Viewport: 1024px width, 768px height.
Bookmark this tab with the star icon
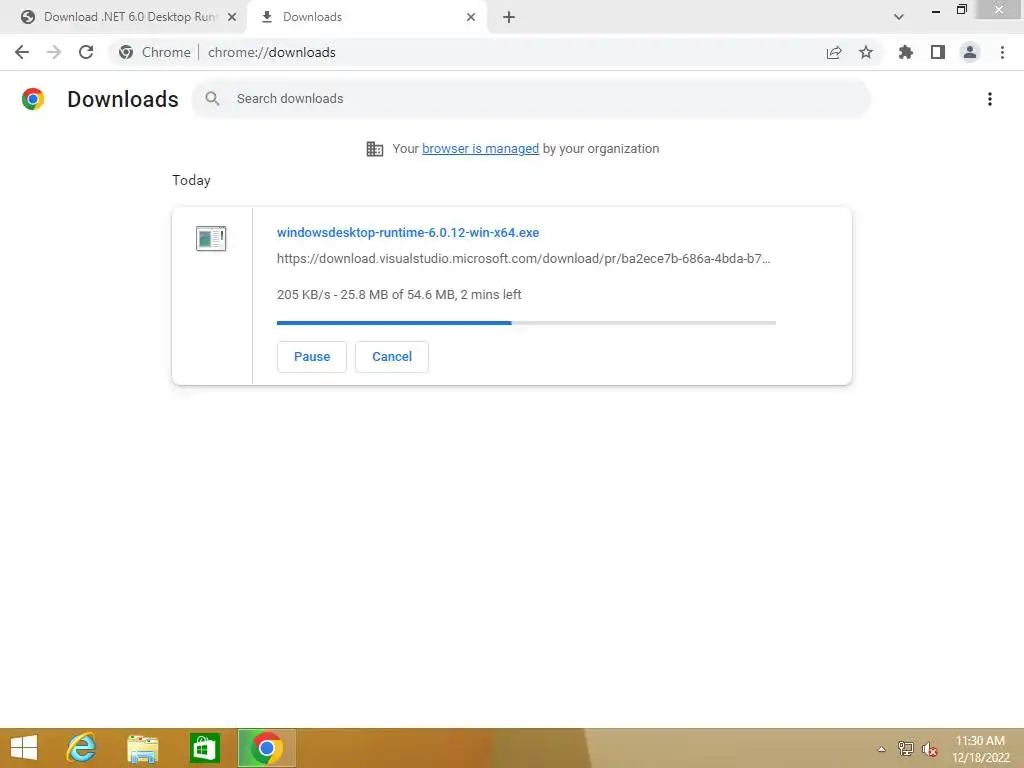(866, 52)
